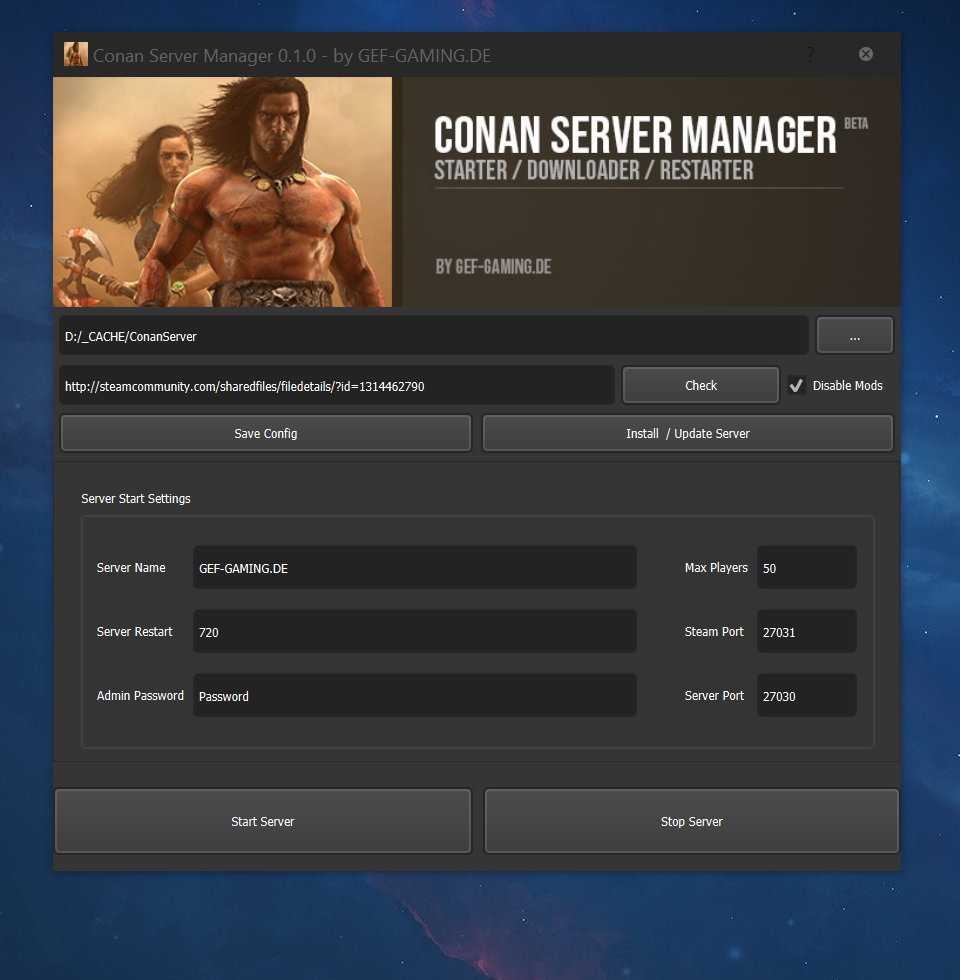Edit the Server Name field showing GEF-GAMING.DE
The width and height of the screenshot is (960, 980).
[414, 567]
